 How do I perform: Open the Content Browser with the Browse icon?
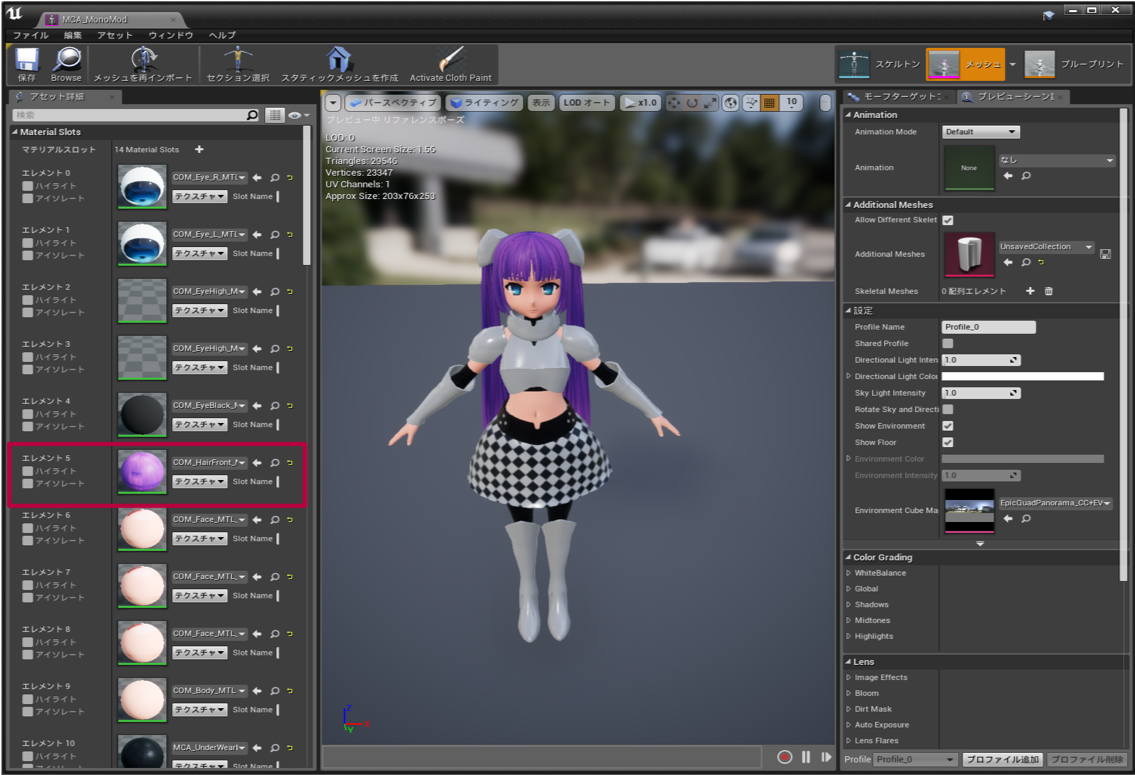[66, 63]
